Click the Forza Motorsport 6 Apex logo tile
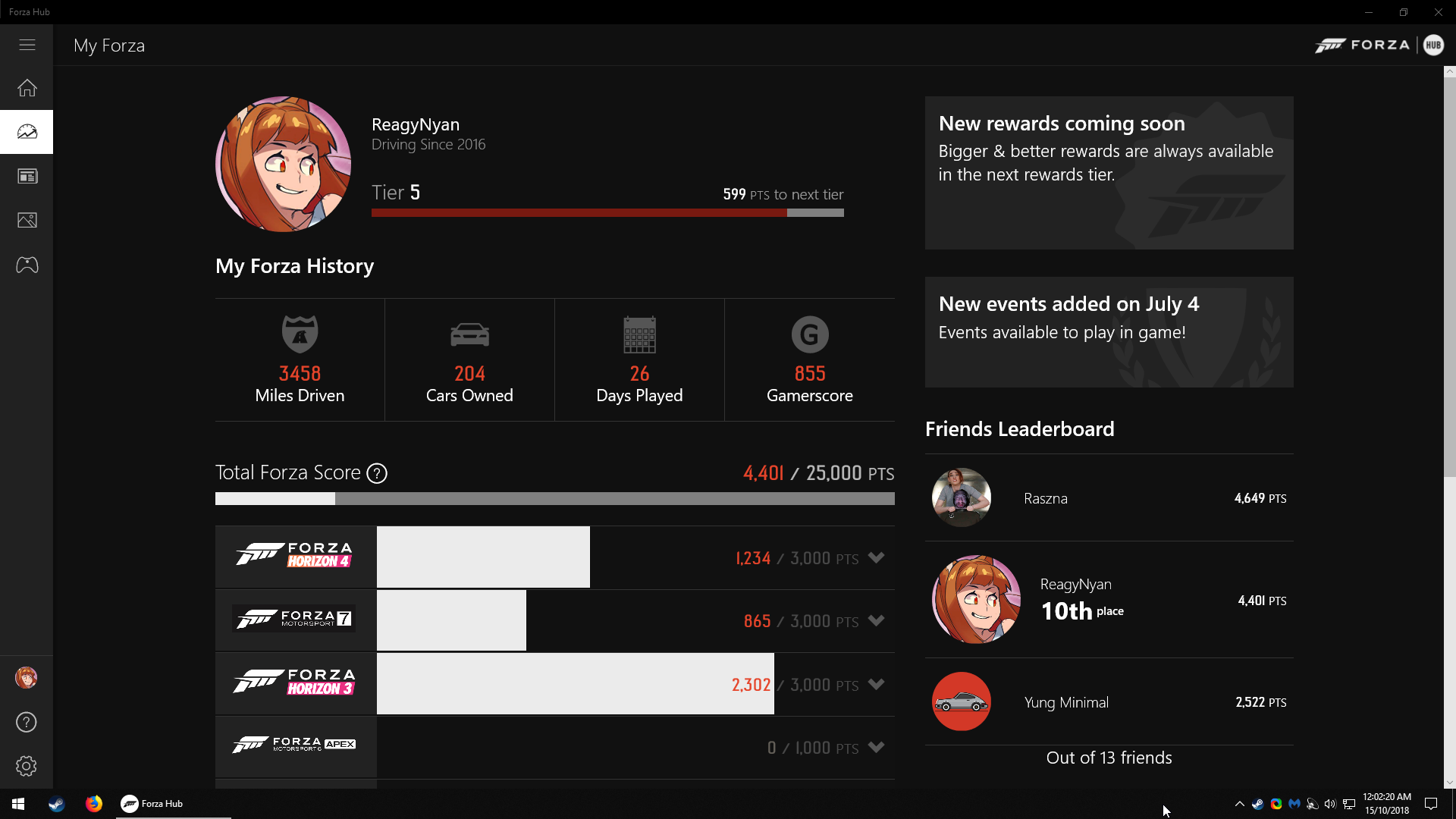This screenshot has width=1456, height=819. (296, 745)
